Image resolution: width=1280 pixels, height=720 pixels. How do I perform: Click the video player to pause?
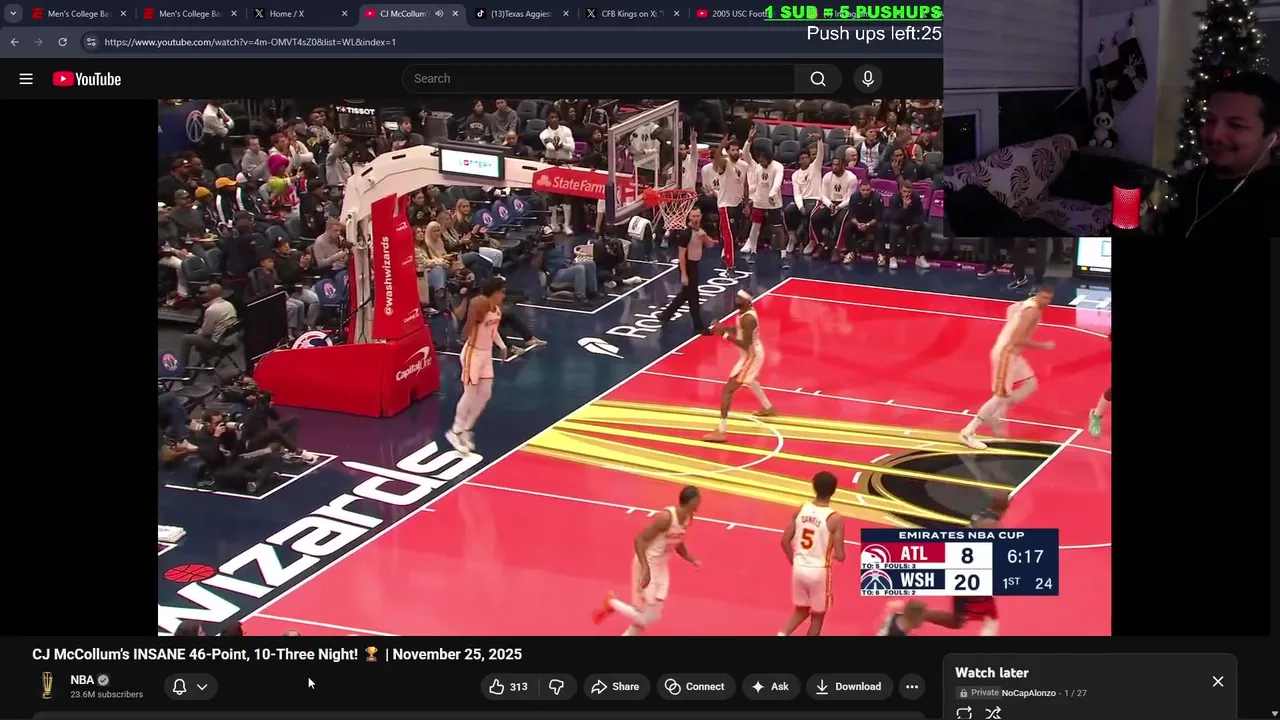point(634,367)
